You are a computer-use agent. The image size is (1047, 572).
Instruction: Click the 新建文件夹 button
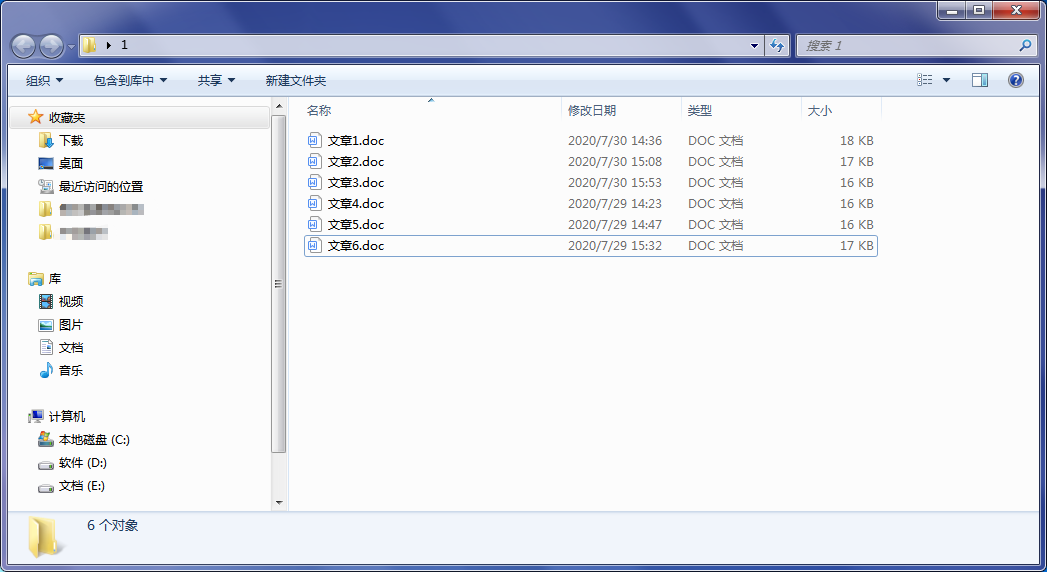click(296, 81)
